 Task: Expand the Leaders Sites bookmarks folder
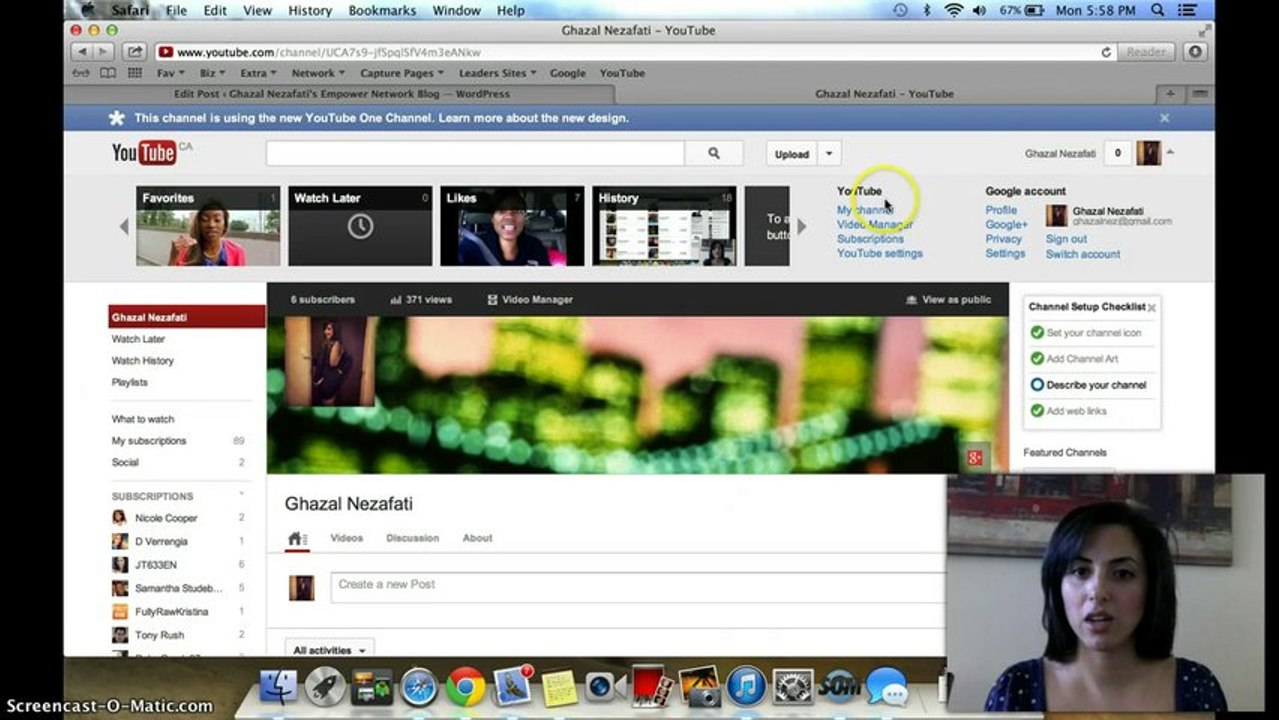pos(497,73)
